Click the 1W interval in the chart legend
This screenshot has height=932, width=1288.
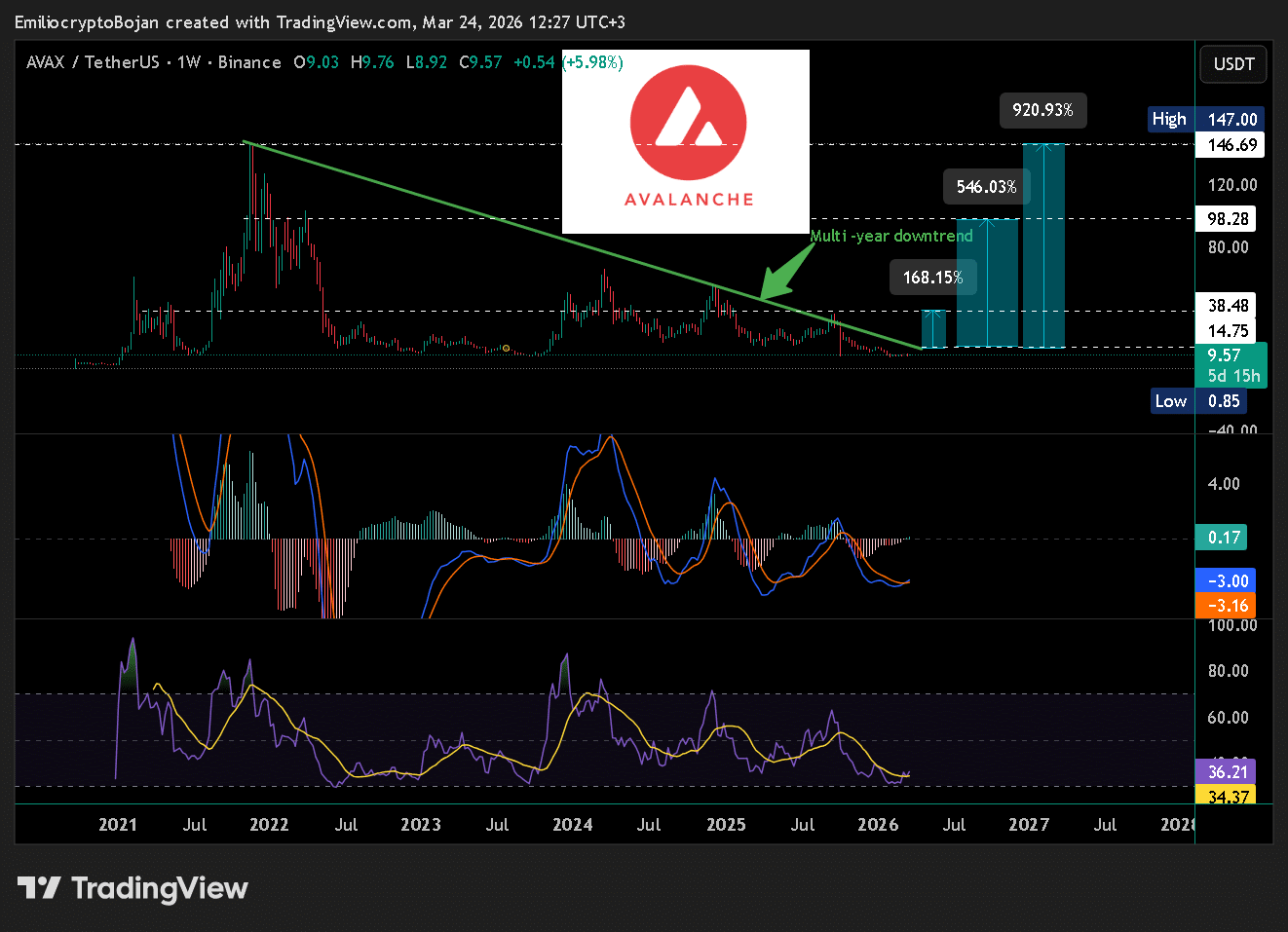tap(189, 62)
